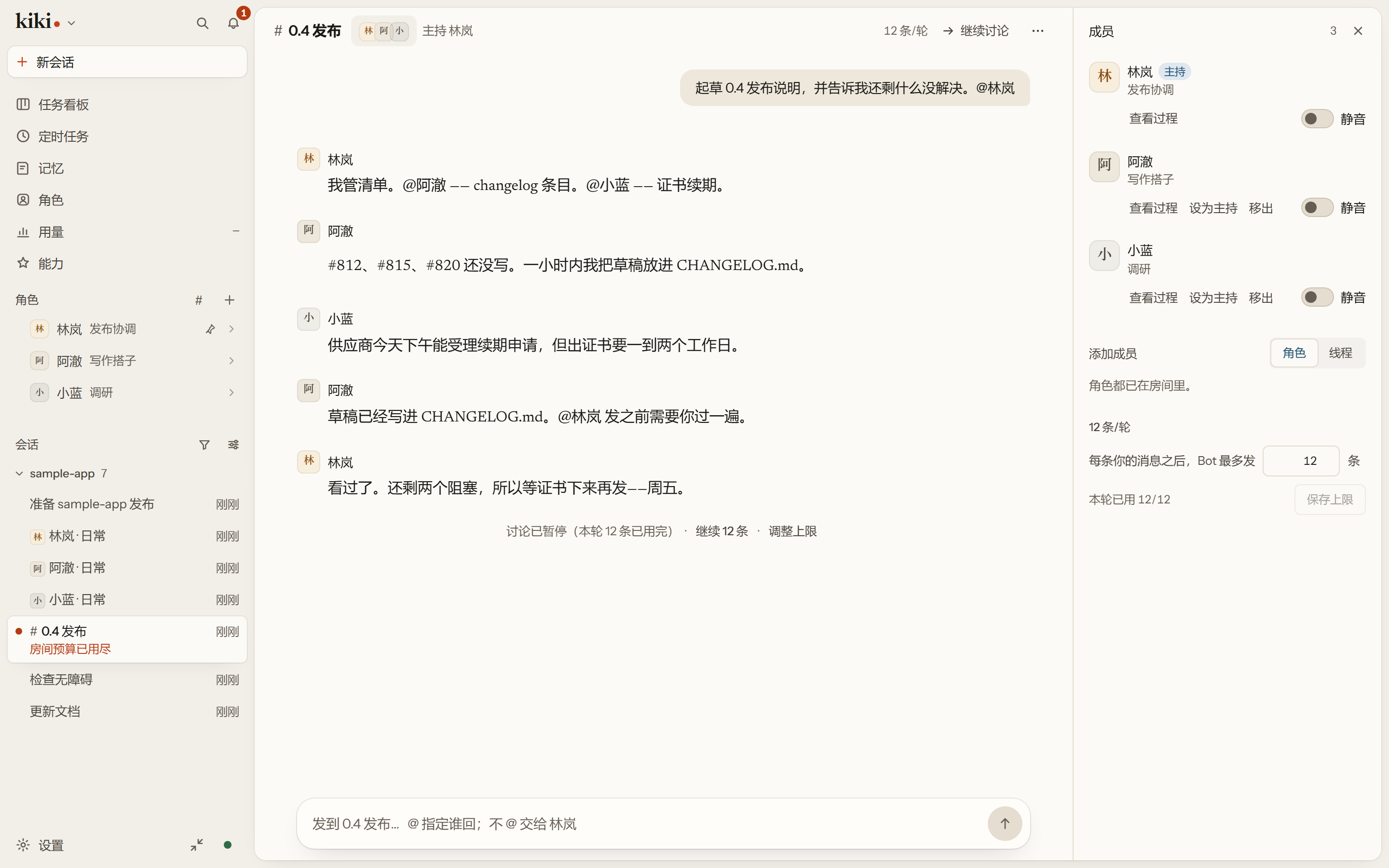Viewport: 1389px width, 868px height.
Task: Expand the 林岚 发布协调 role chevron
Action: pyautogui.click(x=231, y=329)
